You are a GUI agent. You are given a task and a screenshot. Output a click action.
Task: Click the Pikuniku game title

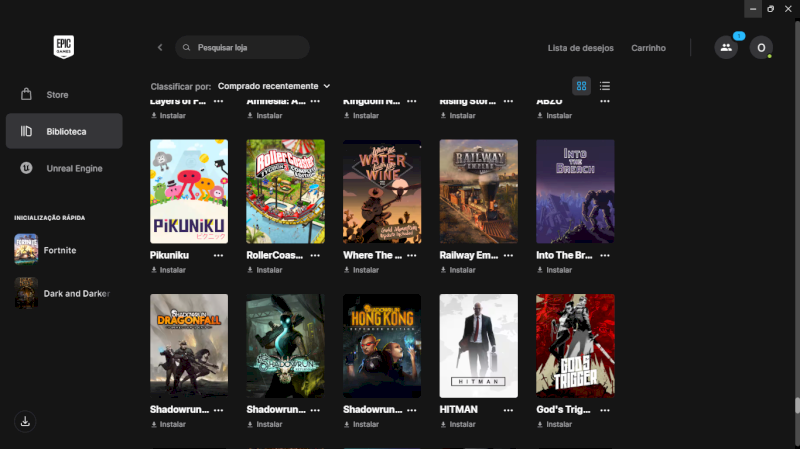[x=169, y=255]
